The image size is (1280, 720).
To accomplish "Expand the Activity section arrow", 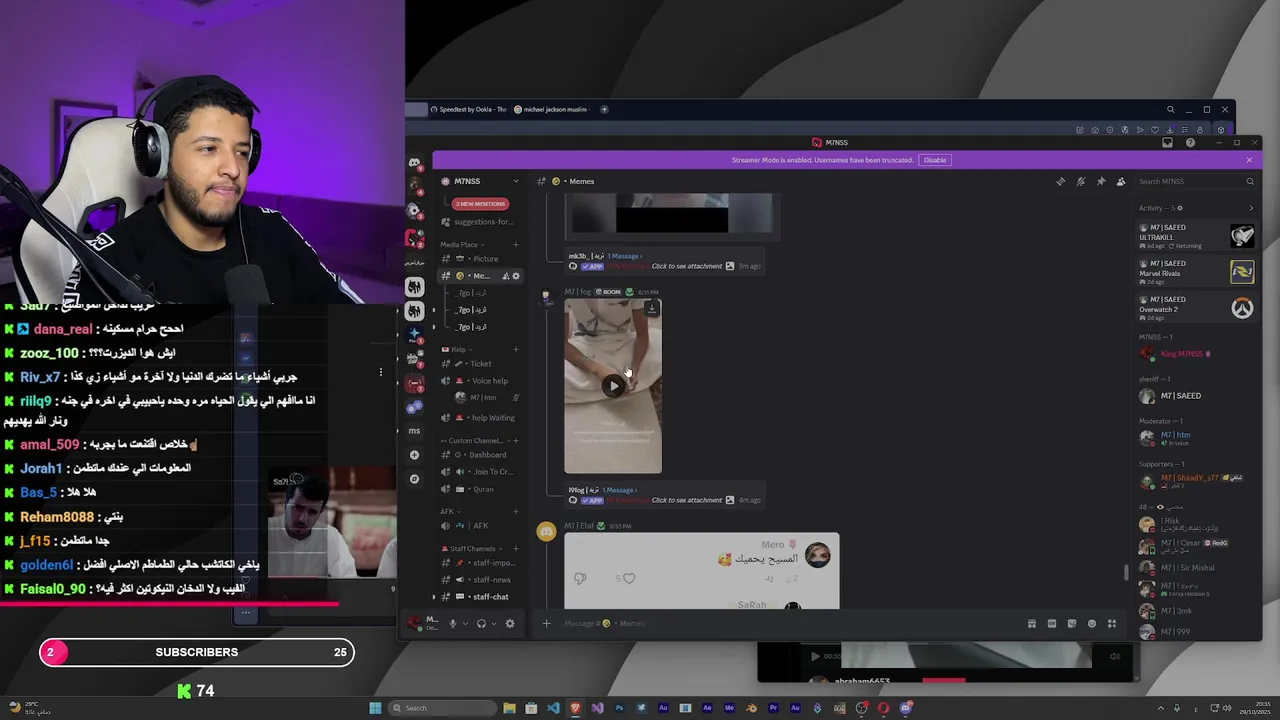I will pos(1250,208).
